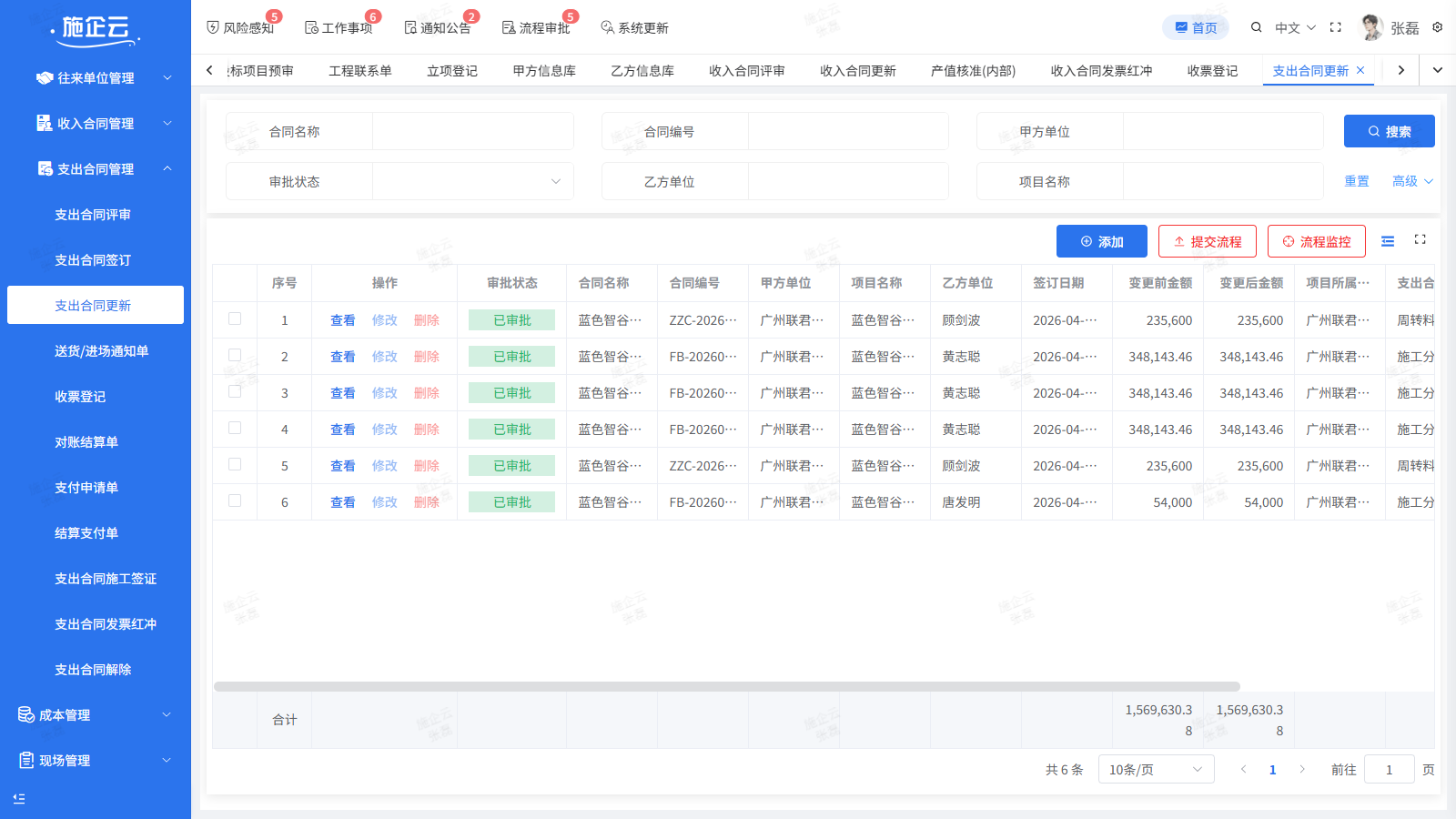The width and height of the screenshot is (1456, 819).
Task: Select checkbox for row 3
Action: (x=235, y=391)
